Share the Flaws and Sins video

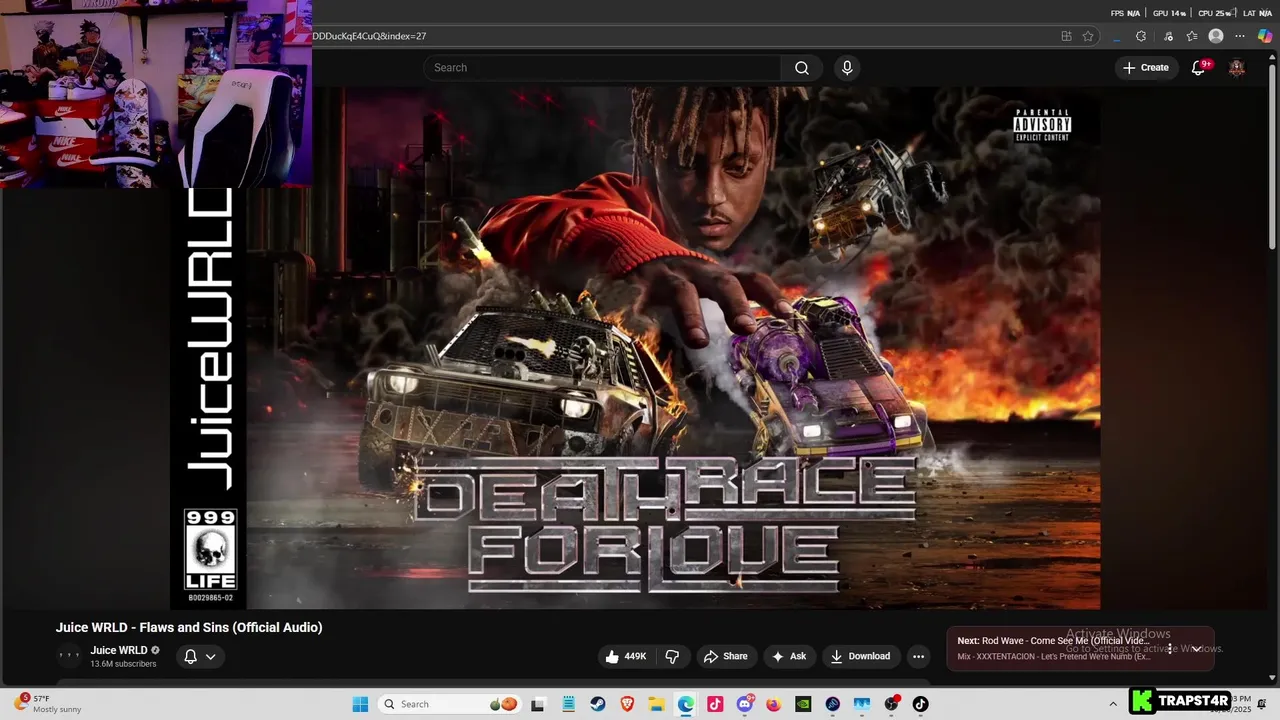pos(725,656)
